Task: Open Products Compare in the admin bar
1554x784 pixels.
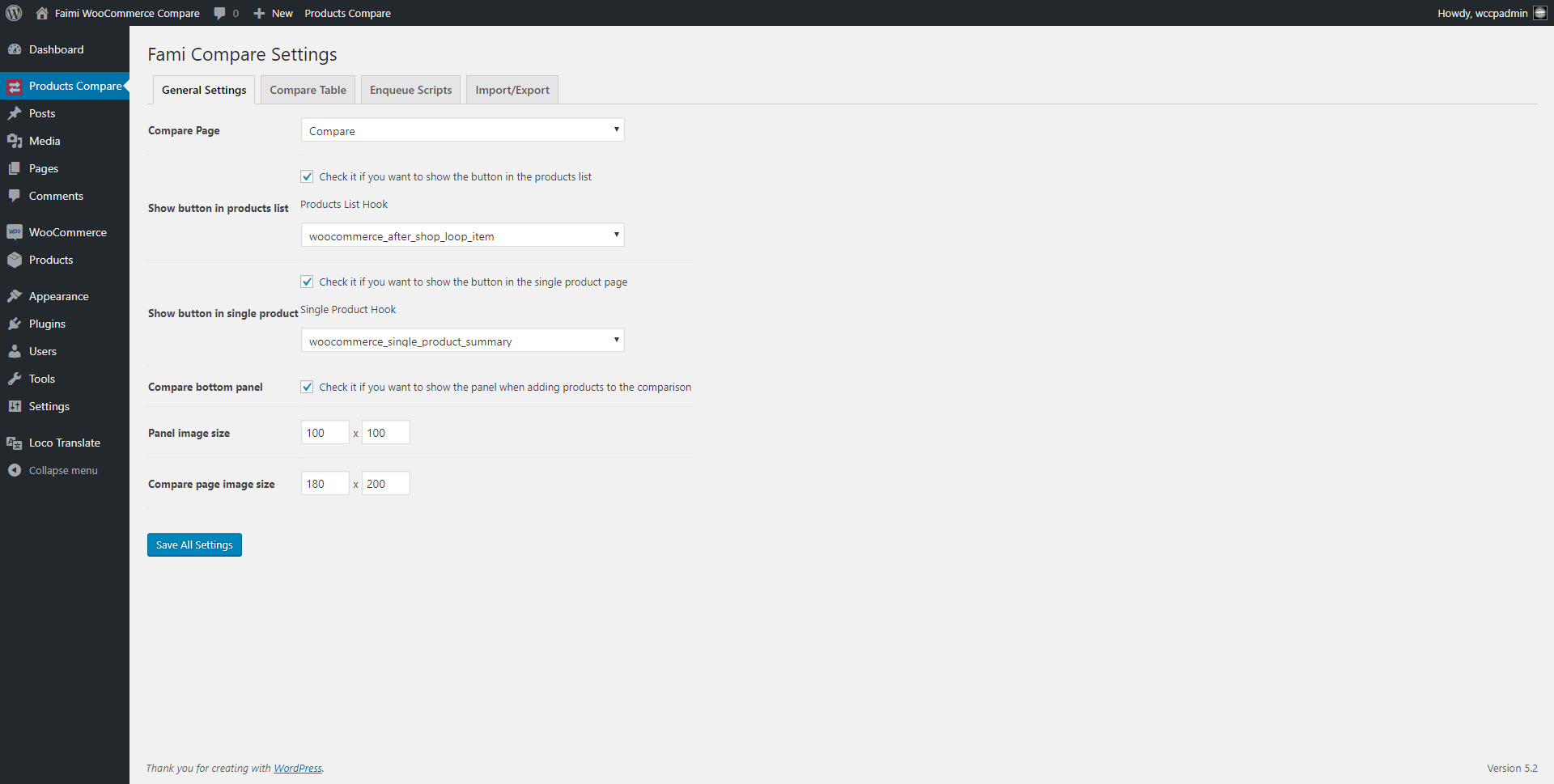Action: click(x=347, y=13)
